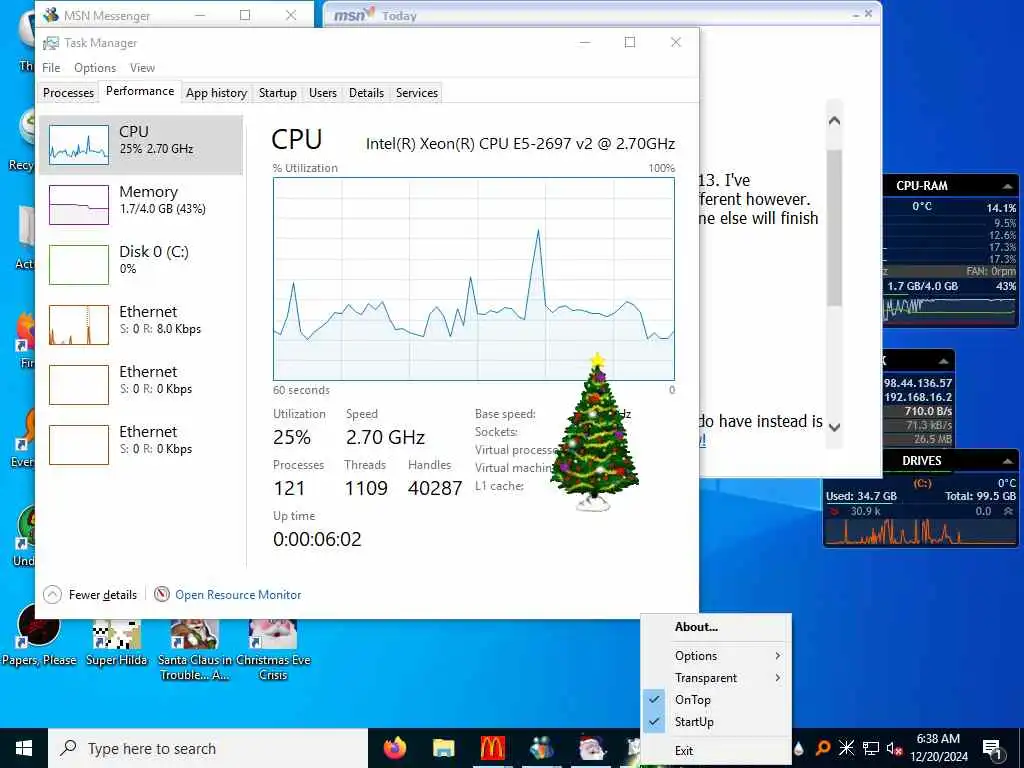The height and width of the screenshot is (768, 1024).
Task: Click the CPU utilization graph
Action: [x=473, y=279]
